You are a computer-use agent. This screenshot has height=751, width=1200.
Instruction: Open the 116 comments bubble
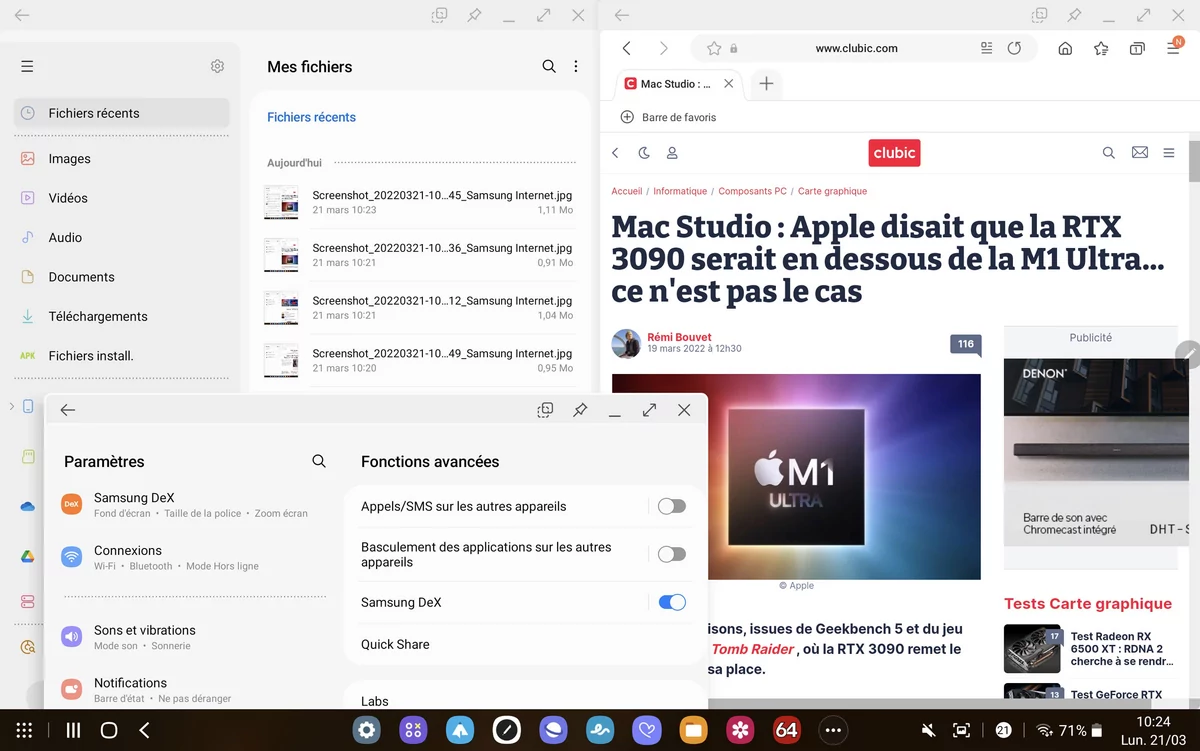tap(965, 345)
